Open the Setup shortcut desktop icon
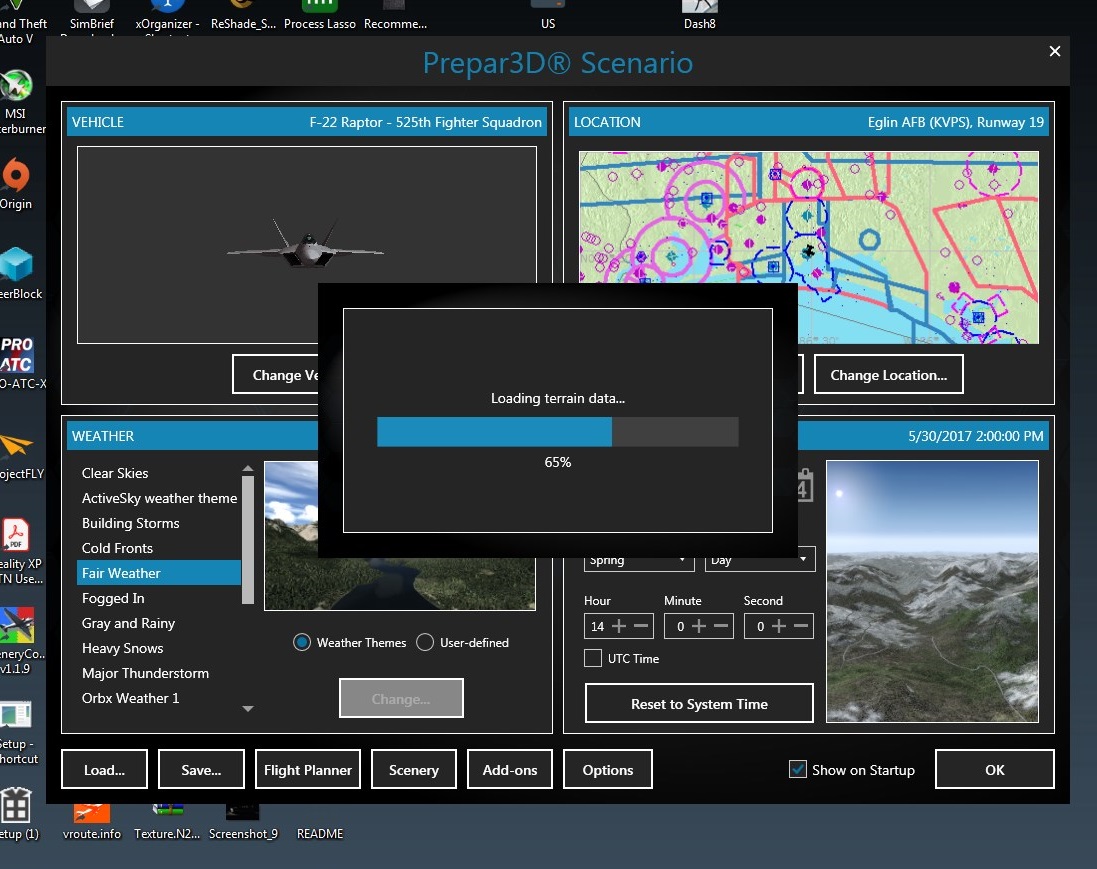Screen dimensions: 1097x869 (x=17, y=732)
